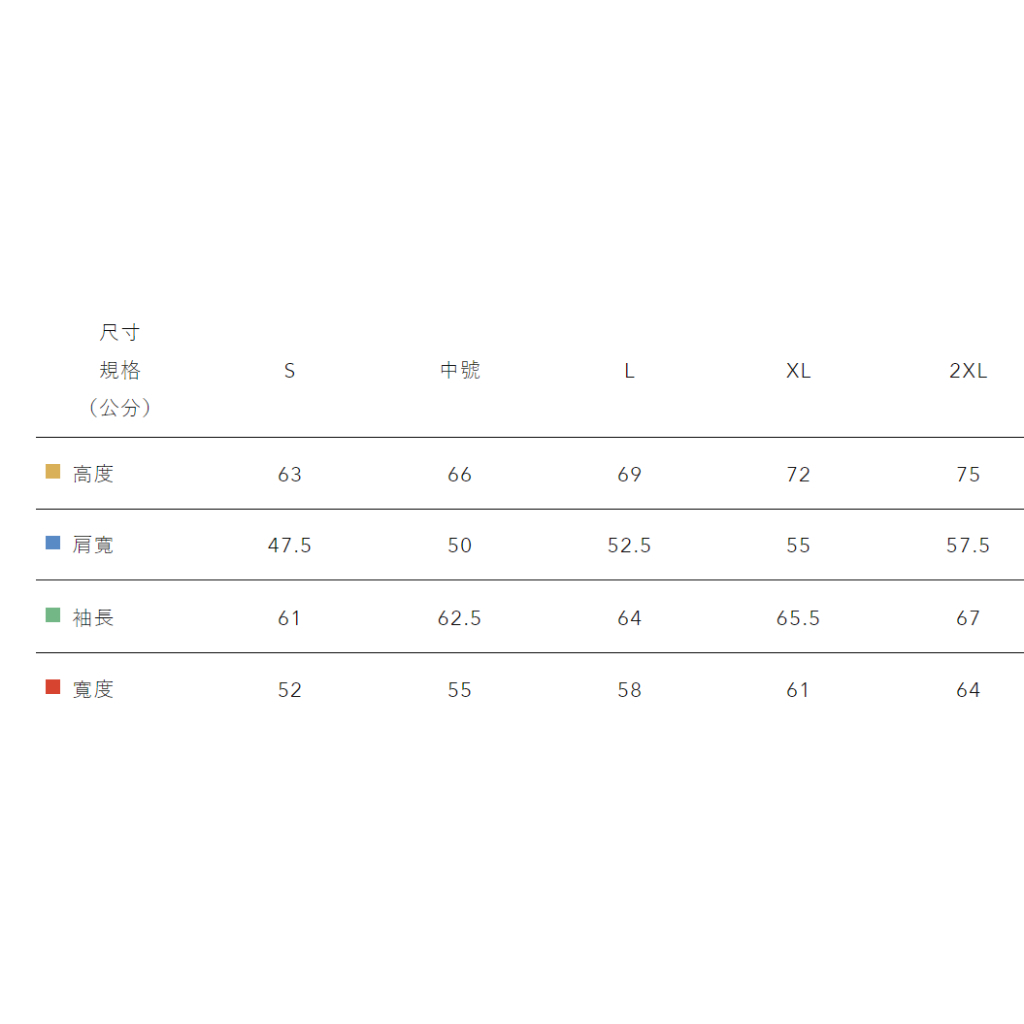This screenshot has width=1024, height=1024.
Task: Select the S size column header
Action: (x=290, y=371)
